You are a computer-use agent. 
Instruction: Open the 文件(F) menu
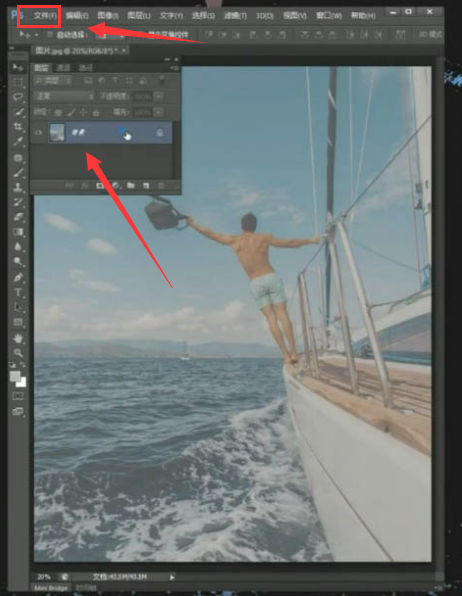44,16
